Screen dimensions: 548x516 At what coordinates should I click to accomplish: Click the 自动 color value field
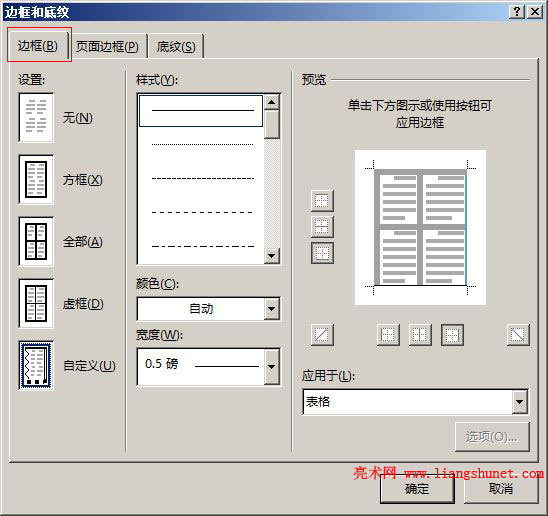point(201,309)
